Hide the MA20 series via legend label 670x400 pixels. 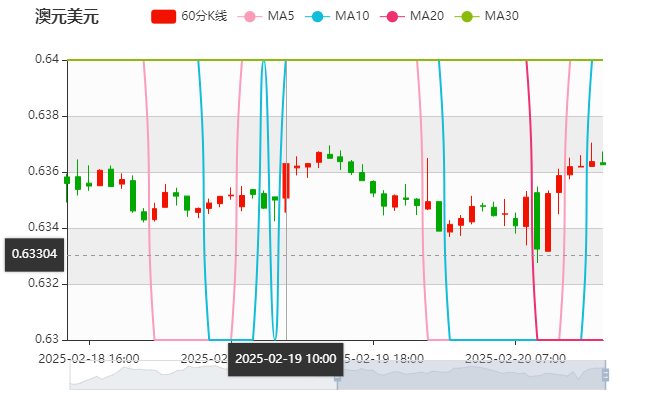coord(426,17)
